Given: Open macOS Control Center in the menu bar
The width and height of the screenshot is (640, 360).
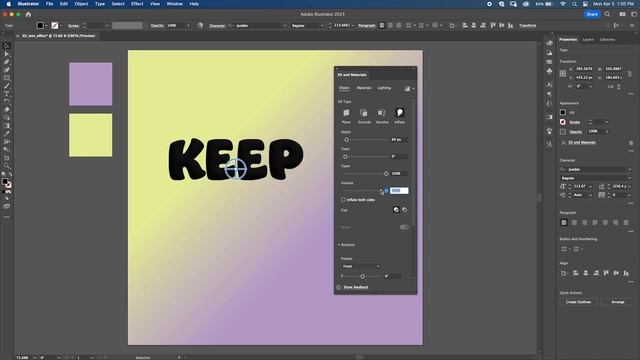Looking at the screenshot, I should (585, 4).
